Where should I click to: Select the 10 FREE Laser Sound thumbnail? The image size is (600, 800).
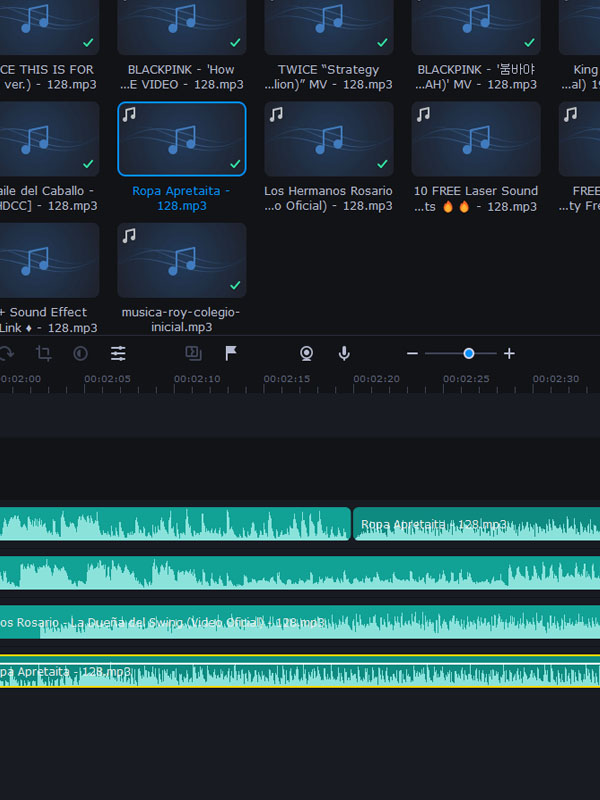[475, 138]
